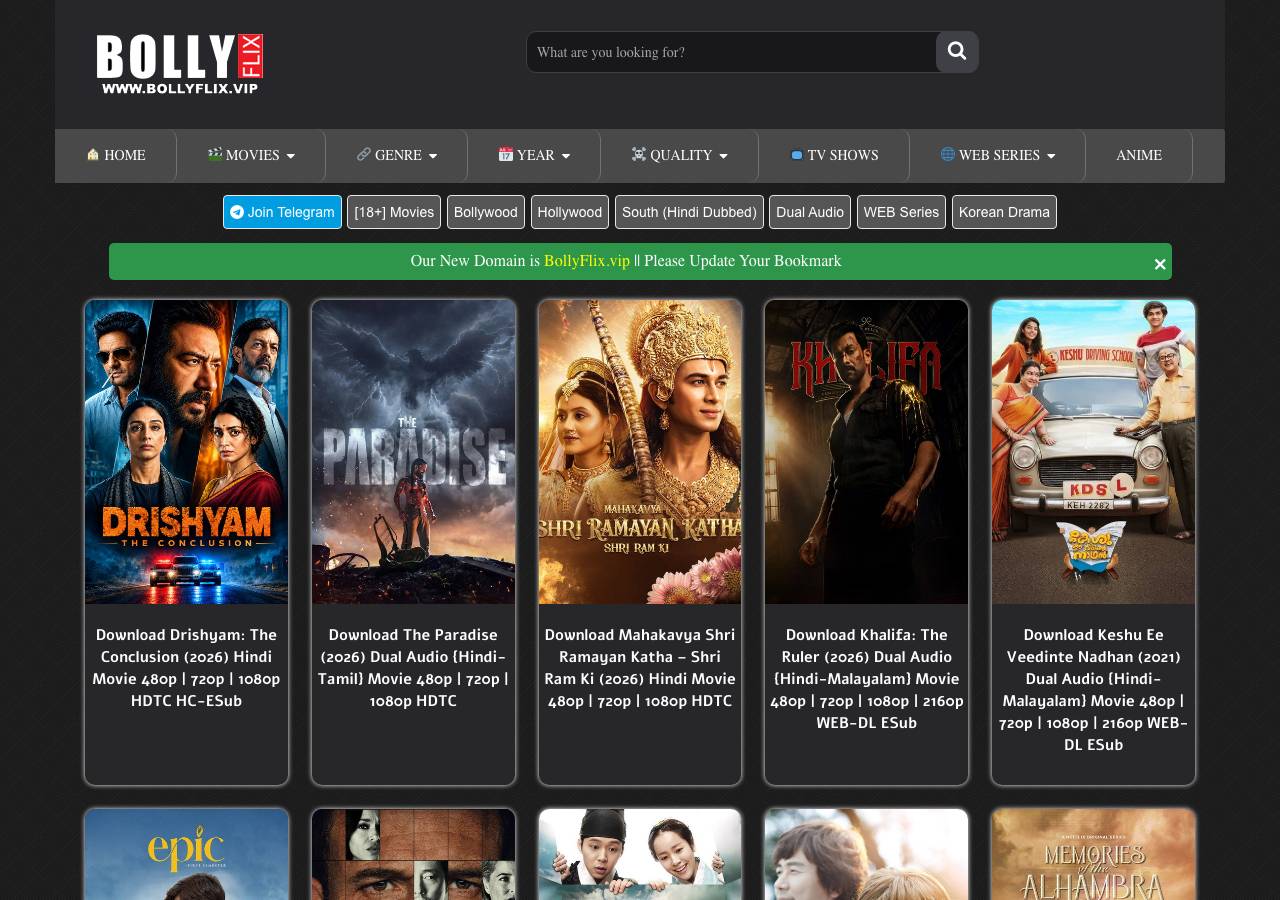Image resolution: width=1280 pixels, height=900 pixels.
Task: Open 'Download Khalifa: The Ruler (2026)' title link
Action: (x=866, y=679)
